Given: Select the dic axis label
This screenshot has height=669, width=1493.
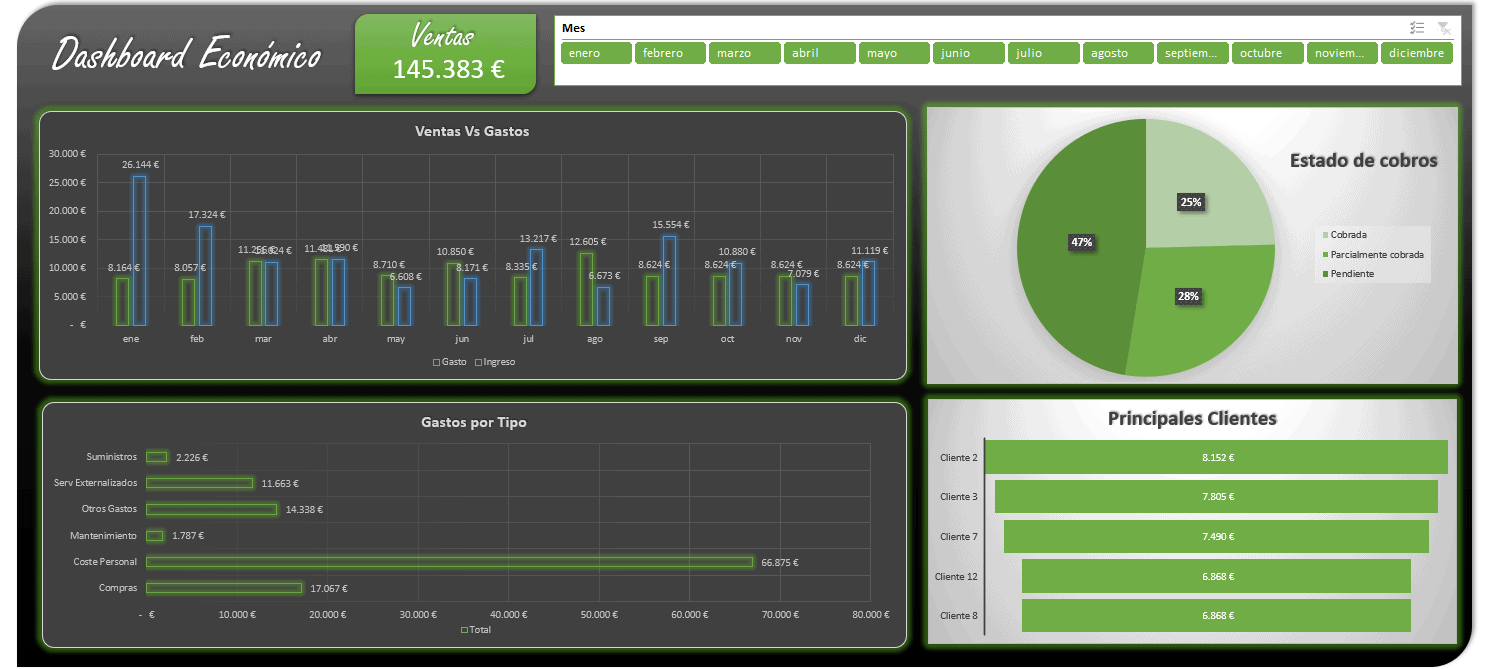Looking at the screenshot, I should pyautogui.click(x=861, y=339).
